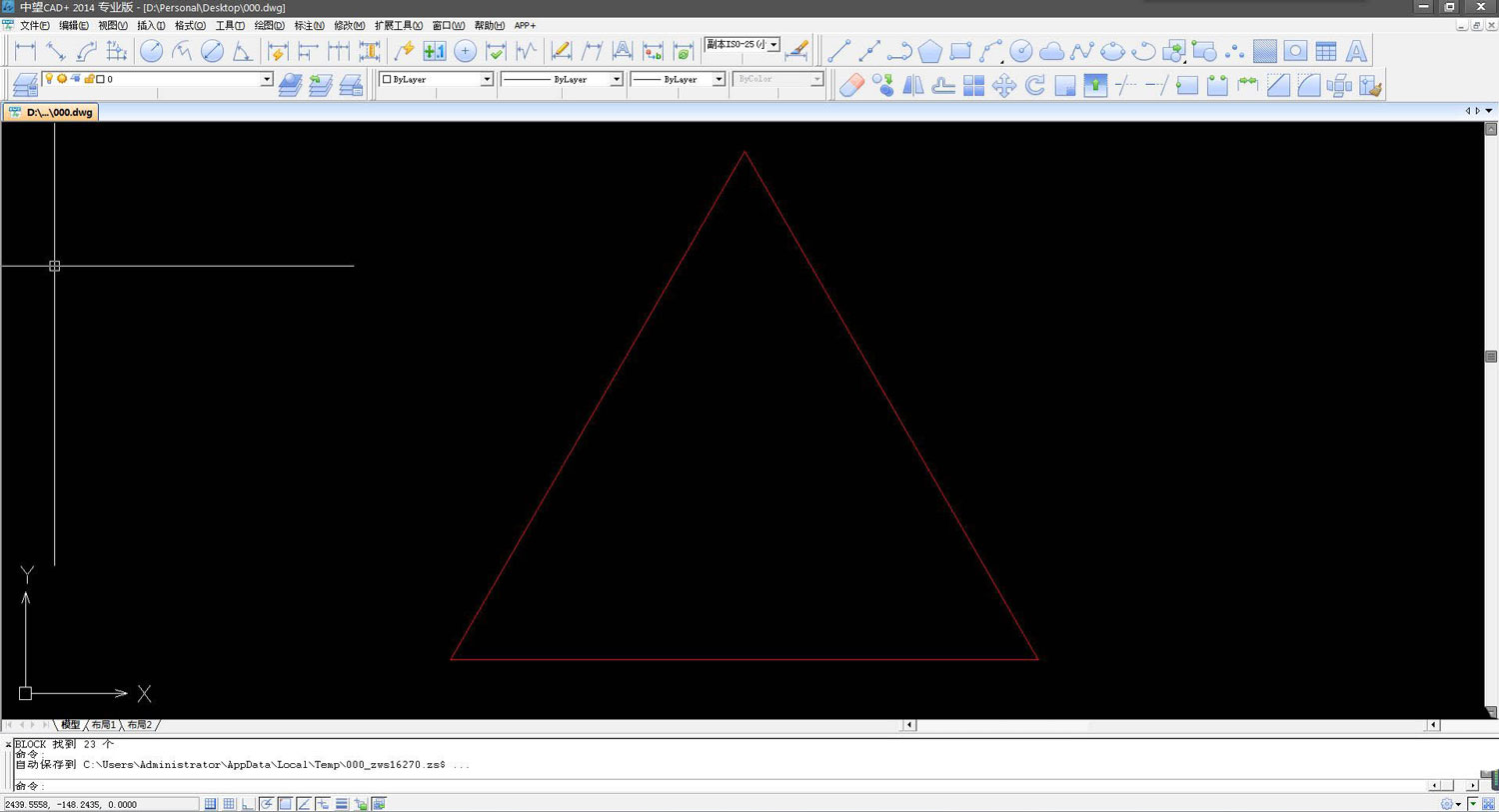Toggle Object snap in status bar

pos(286,804)
